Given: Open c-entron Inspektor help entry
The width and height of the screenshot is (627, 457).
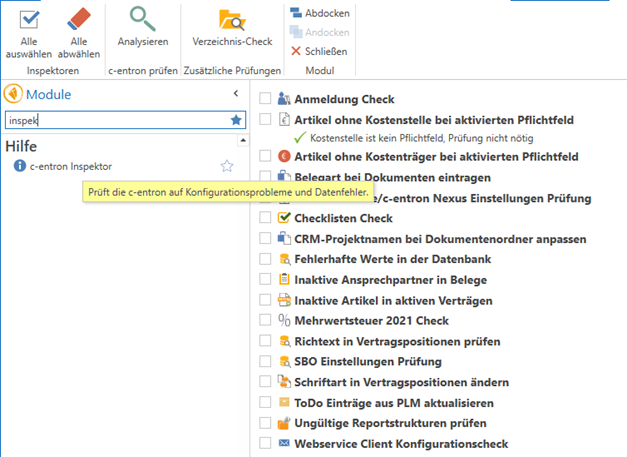Looking at the screenshot, I should pyautogui.click(x=70, y=166).
